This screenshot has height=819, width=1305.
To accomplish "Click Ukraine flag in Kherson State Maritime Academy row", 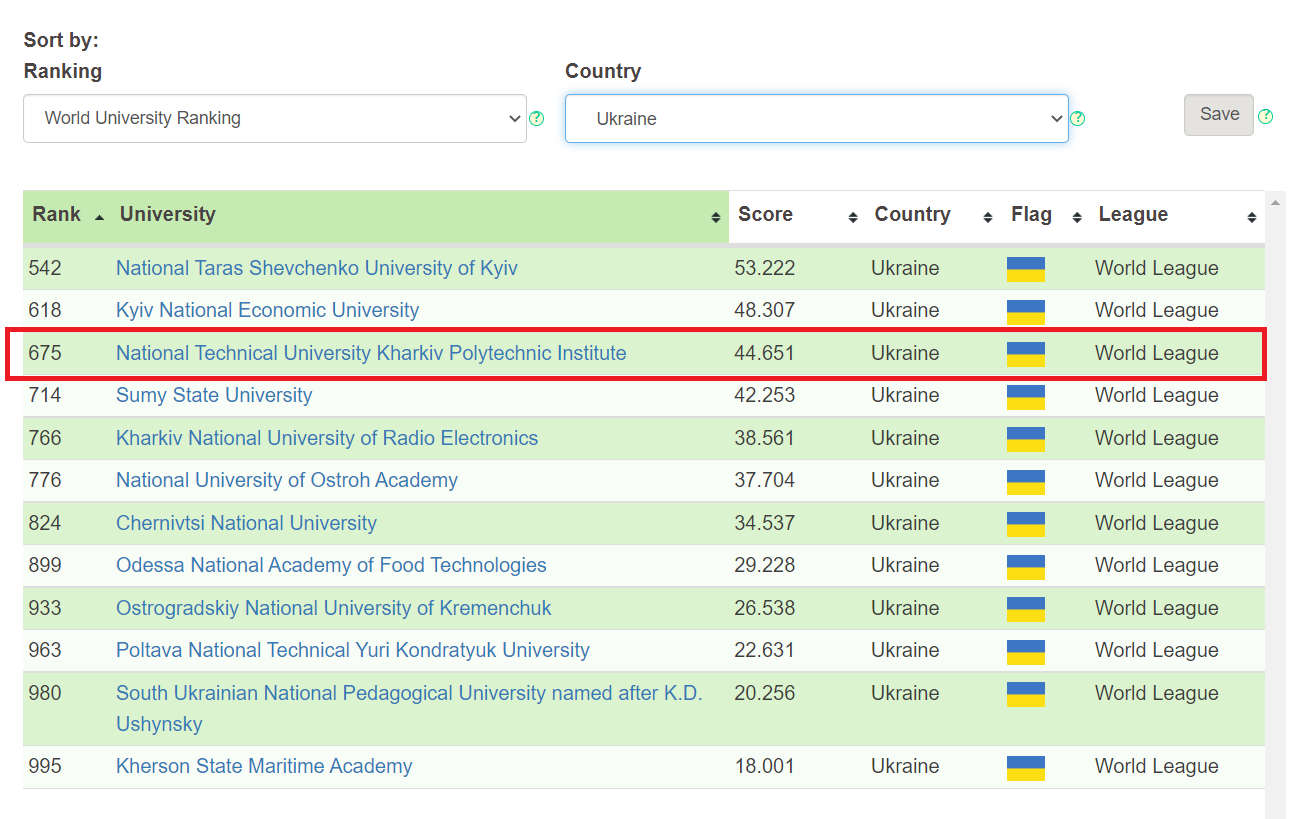I will 1026,768.
